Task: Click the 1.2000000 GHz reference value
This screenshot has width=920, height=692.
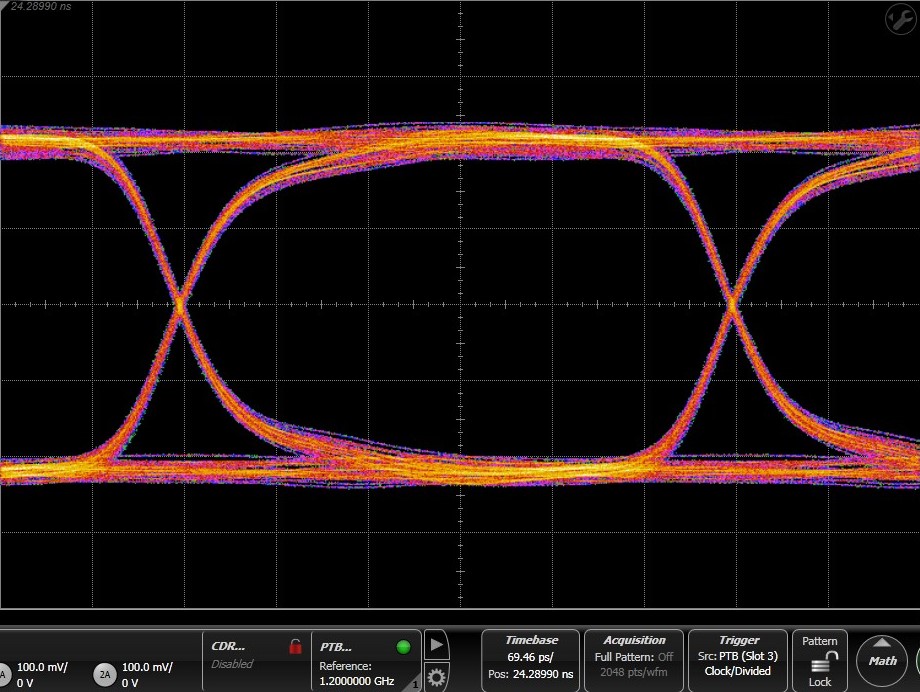Action: tap(357, 681)
